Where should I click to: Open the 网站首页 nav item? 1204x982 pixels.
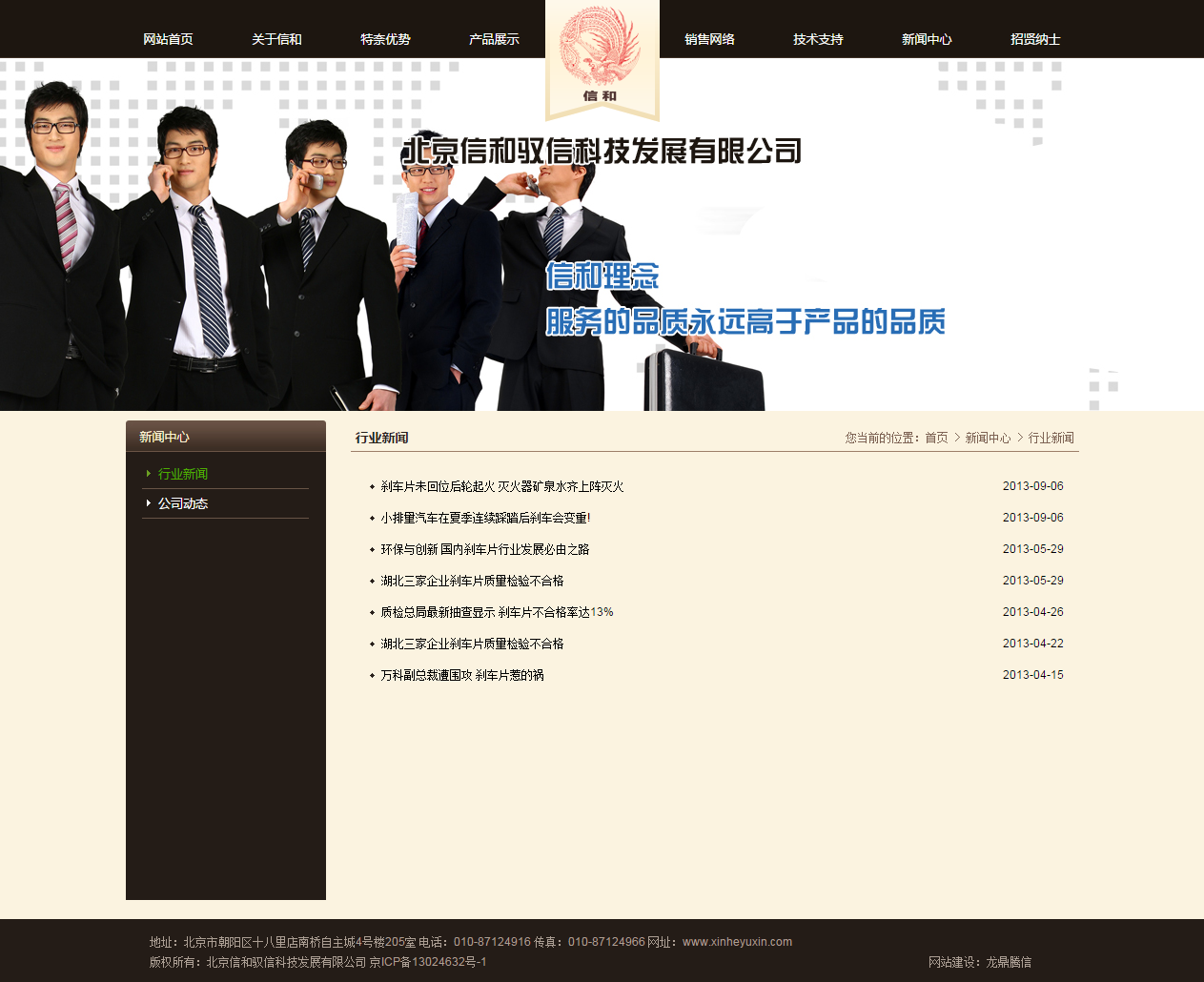(168, 39)
